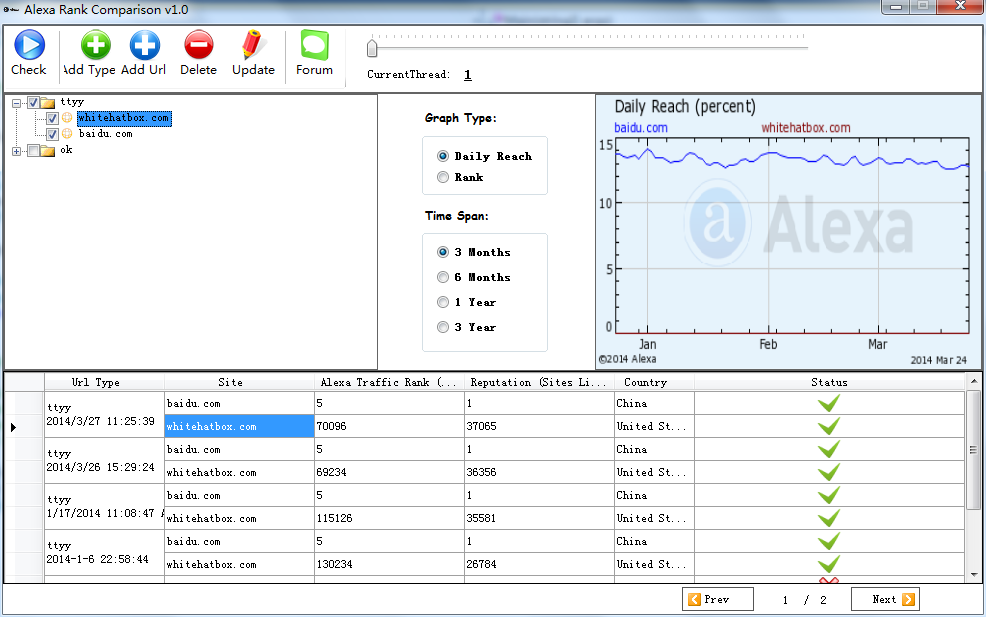Screen dimensions: 986x617
Task: Toggle the baidu.com checkbox
Action: coord(52,134)
